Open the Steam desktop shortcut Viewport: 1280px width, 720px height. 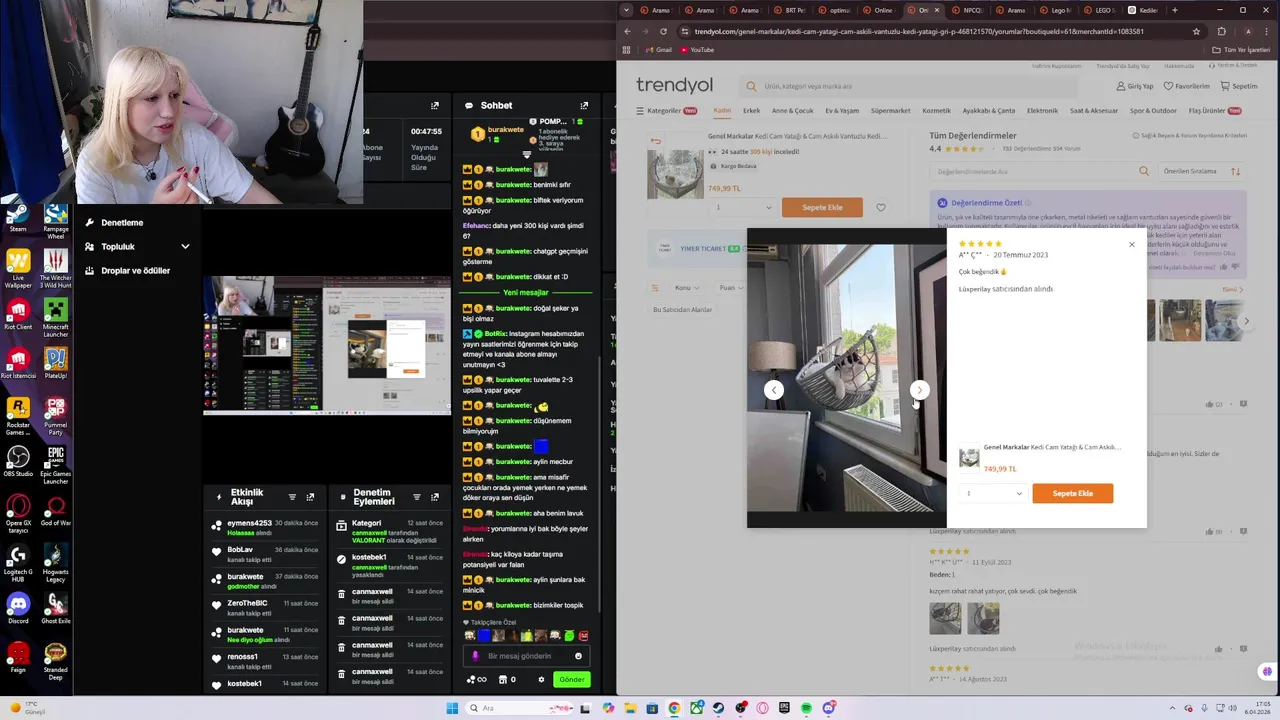18,218
